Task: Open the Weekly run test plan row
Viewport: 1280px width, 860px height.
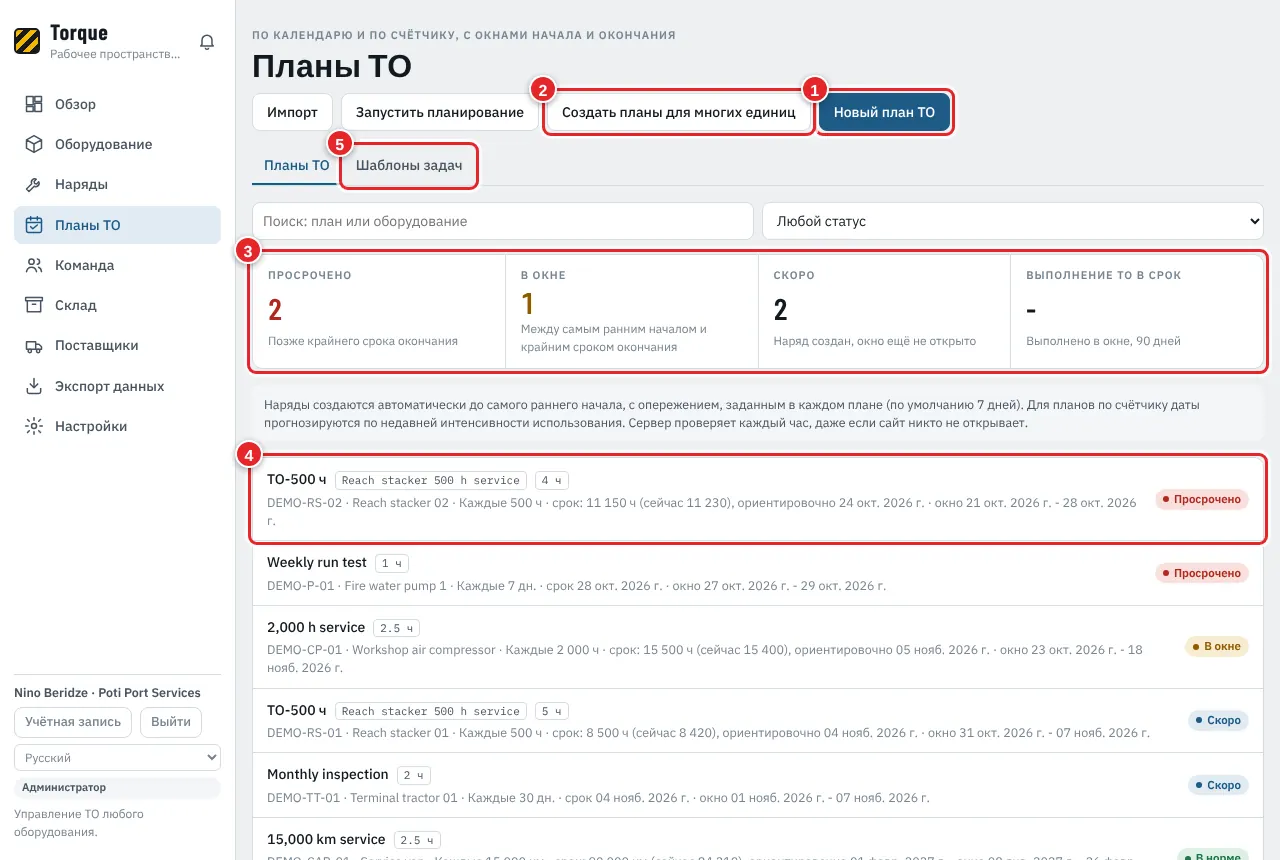Action: pos(758,574)
